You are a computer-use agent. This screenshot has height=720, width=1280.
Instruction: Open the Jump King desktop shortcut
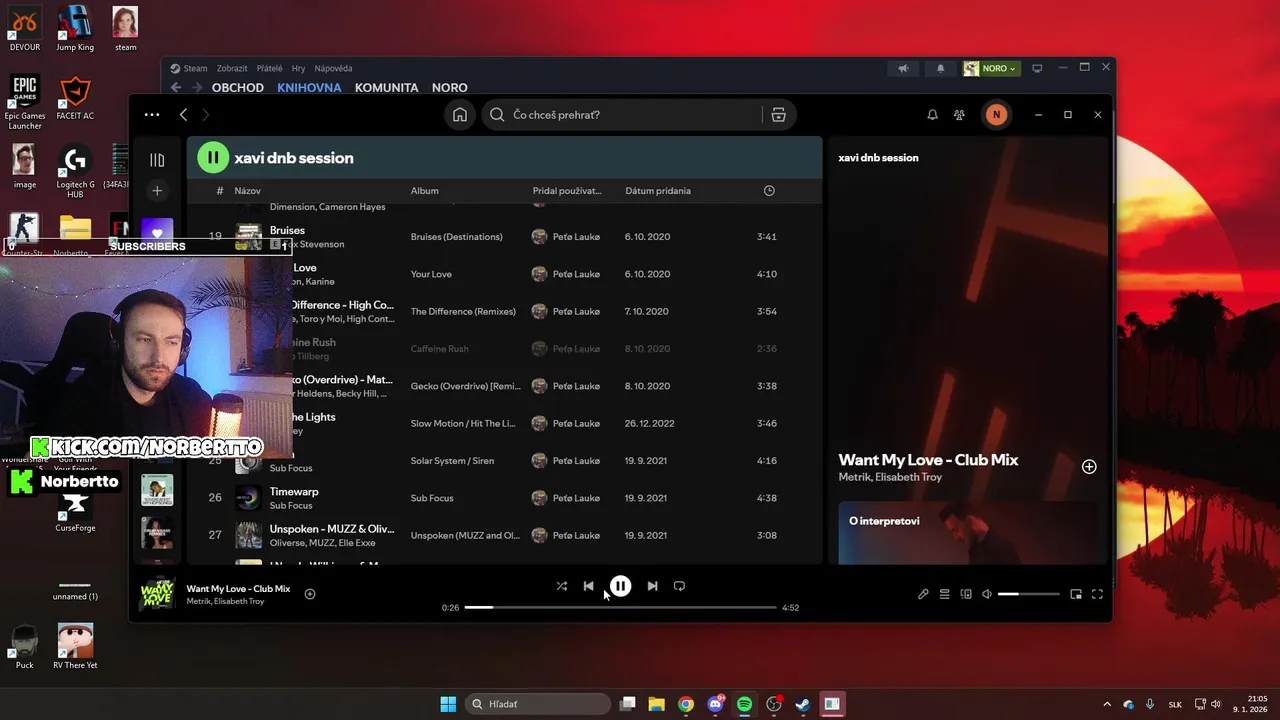coord(75,29)
